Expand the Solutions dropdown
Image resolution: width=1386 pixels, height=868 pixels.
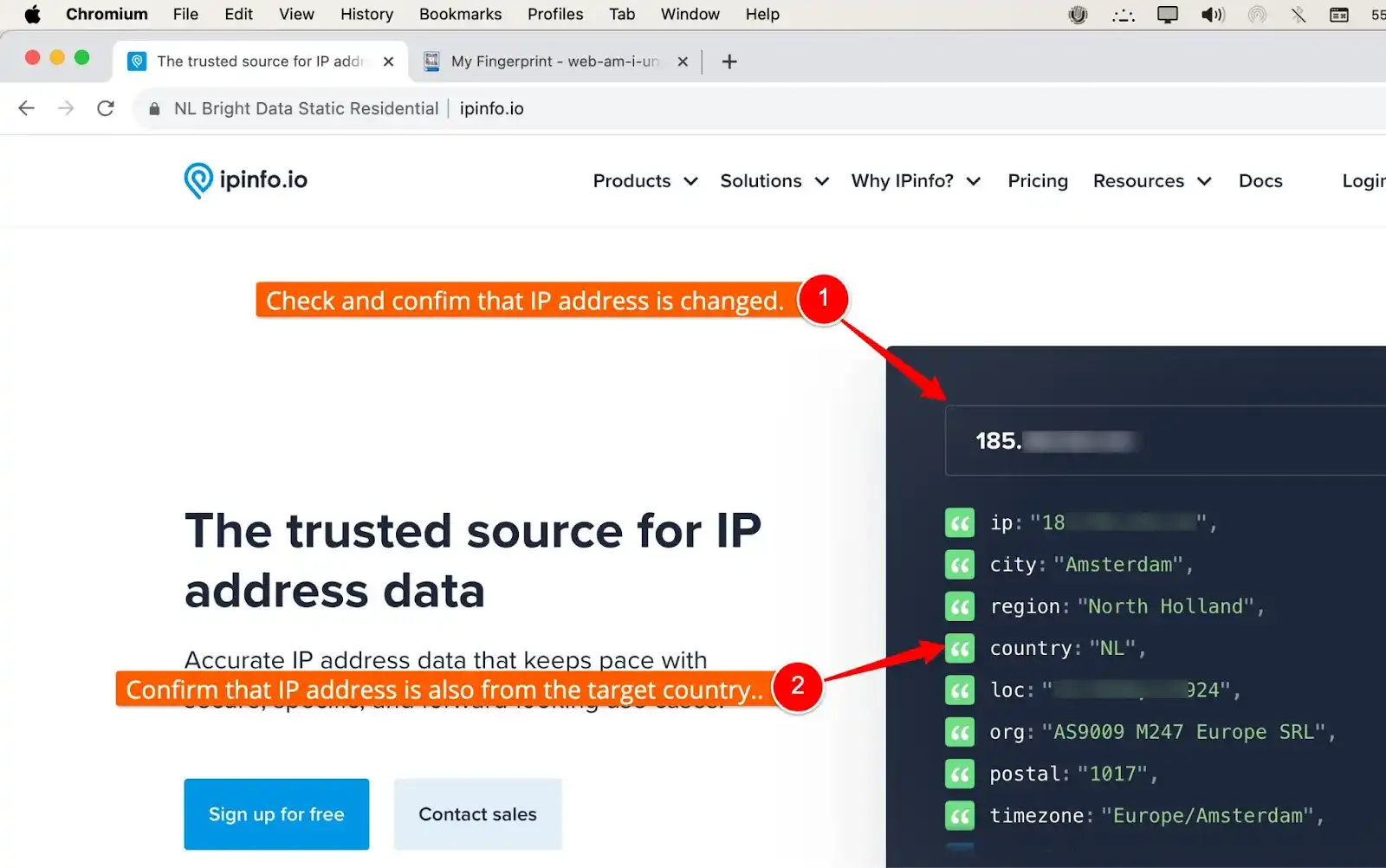tap(774, 181)
